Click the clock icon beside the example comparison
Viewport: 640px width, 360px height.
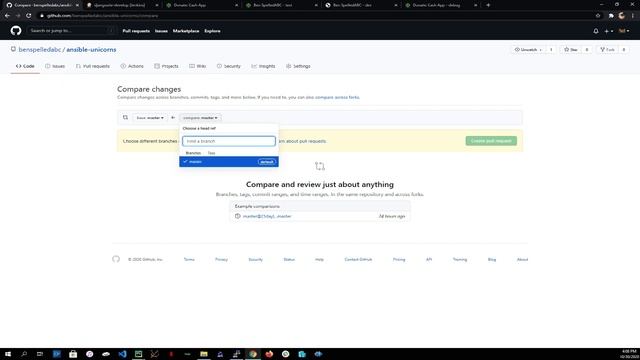tap(238, 216)
